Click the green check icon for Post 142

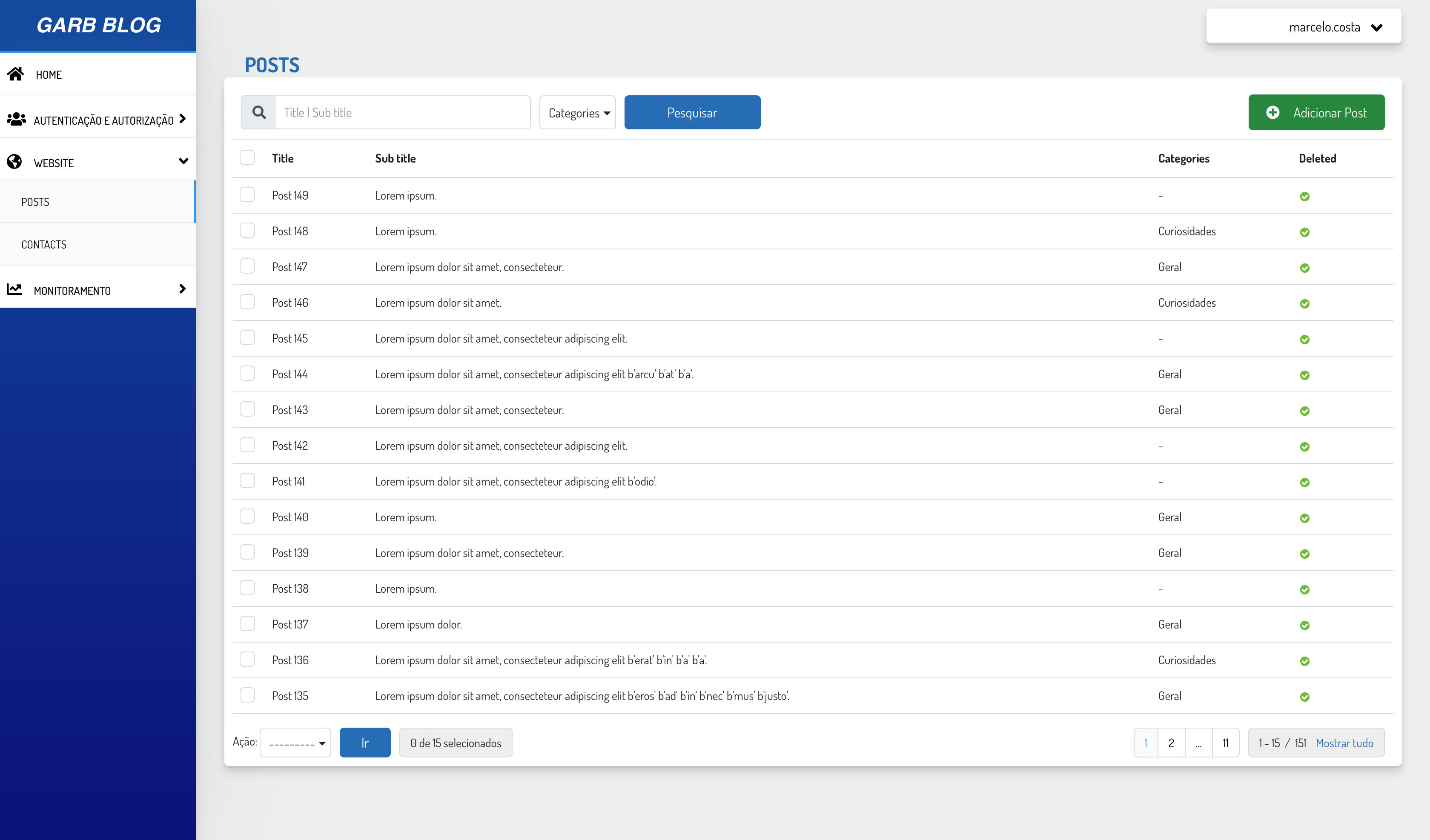[x=1304, y=446]
